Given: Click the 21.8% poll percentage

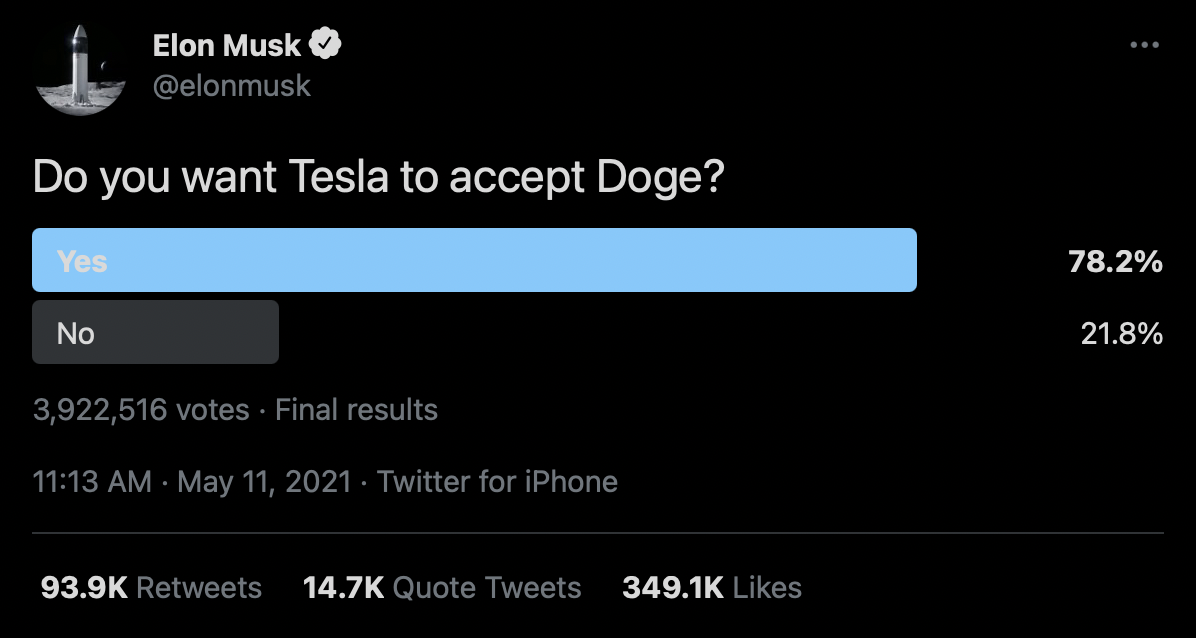Looking at the screenshot, I should pos(1121,334).
